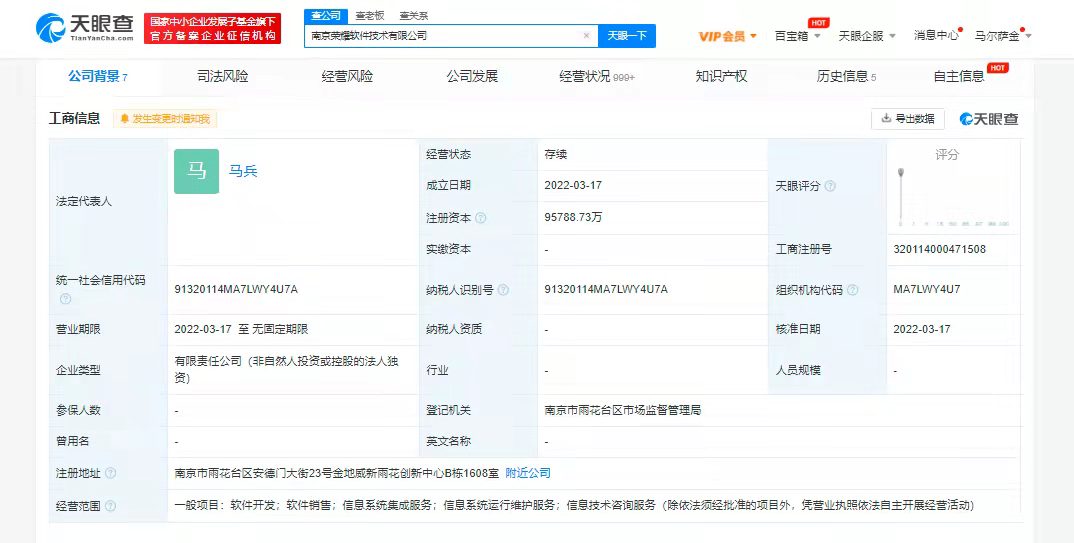This screenshot has width=1074, height=543.
Task: Click the help icon beside 组织机构代码
Action: 853,290
